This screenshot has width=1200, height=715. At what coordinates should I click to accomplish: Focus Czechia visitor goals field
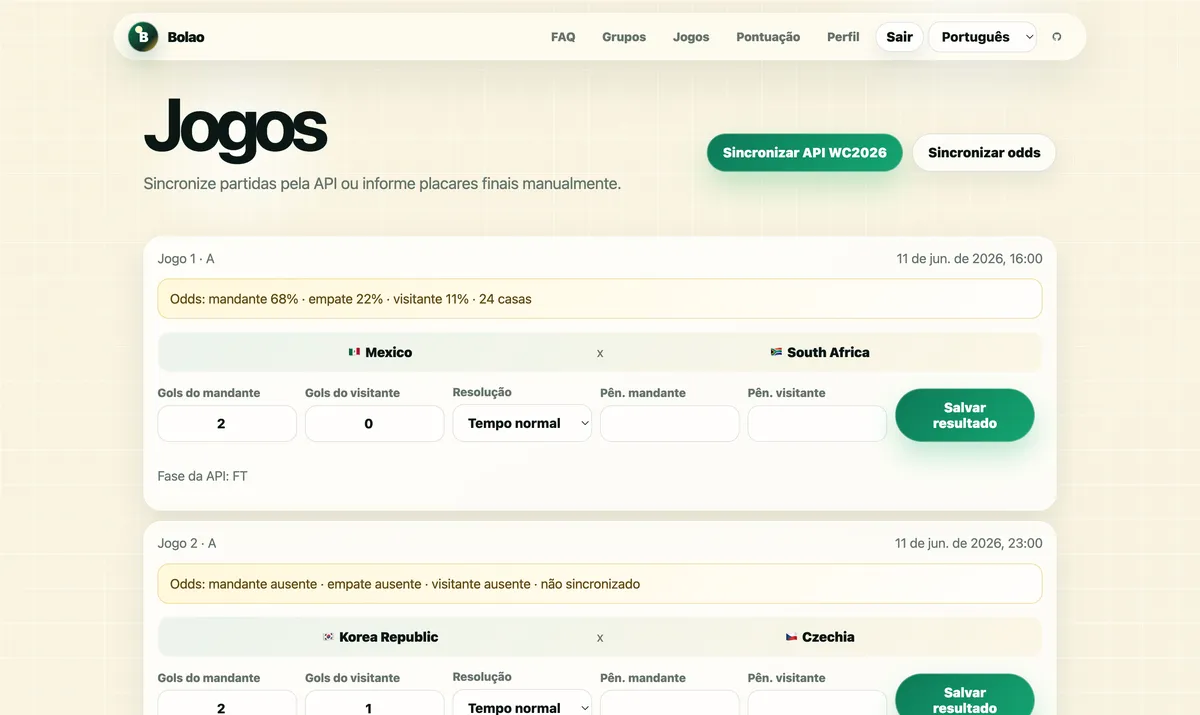click(374, 703)
